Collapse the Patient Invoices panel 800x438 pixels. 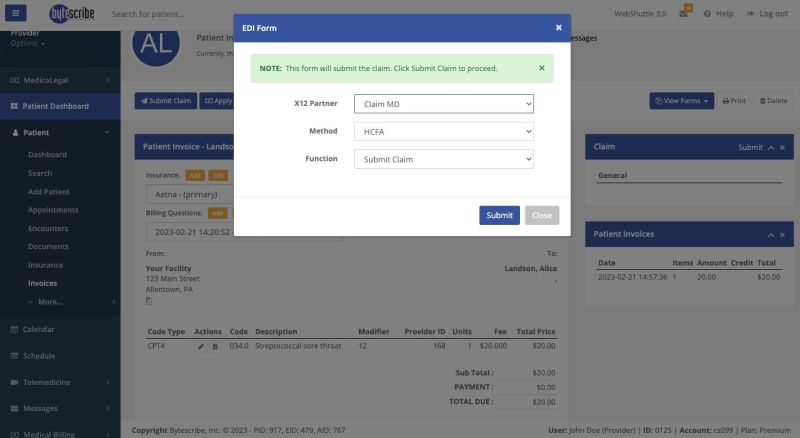pyautogui.click(x=768, y=234)
